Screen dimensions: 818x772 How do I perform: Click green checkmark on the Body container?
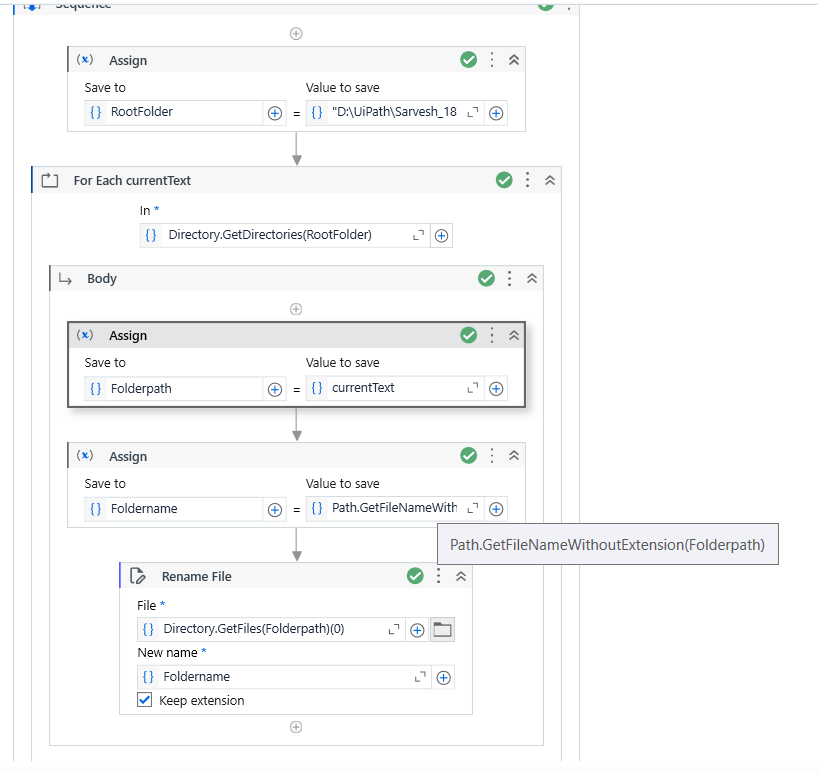(x=486, y=278)
